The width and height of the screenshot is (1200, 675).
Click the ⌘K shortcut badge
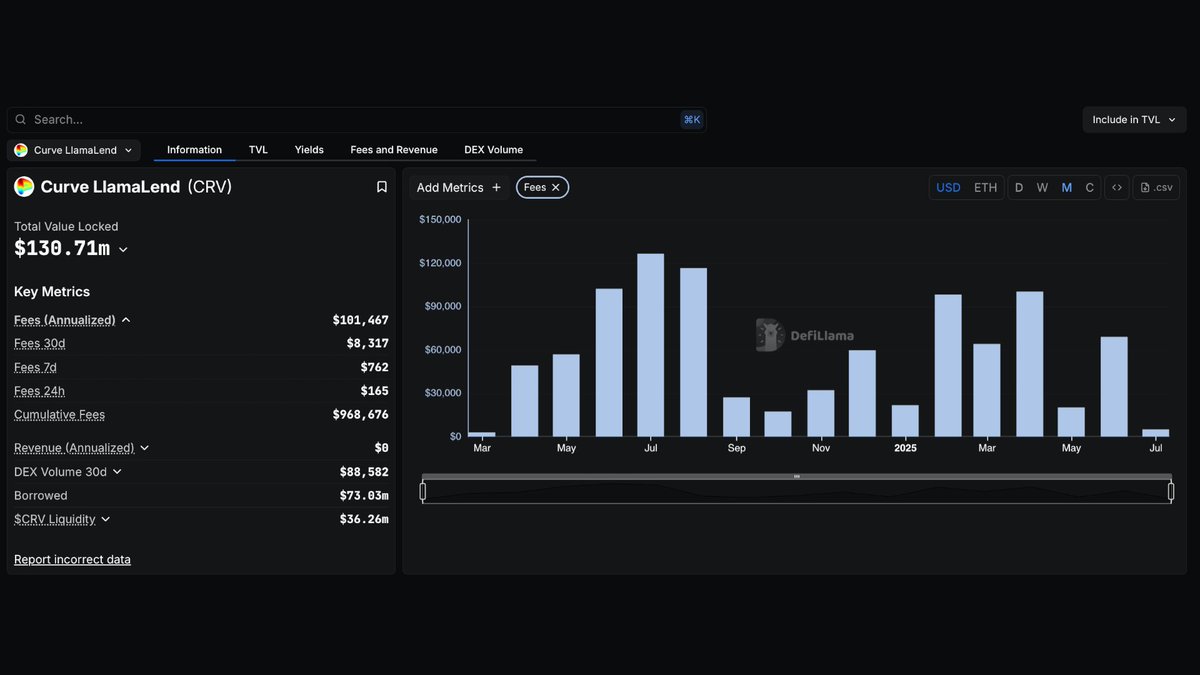[x=692, y=120]
